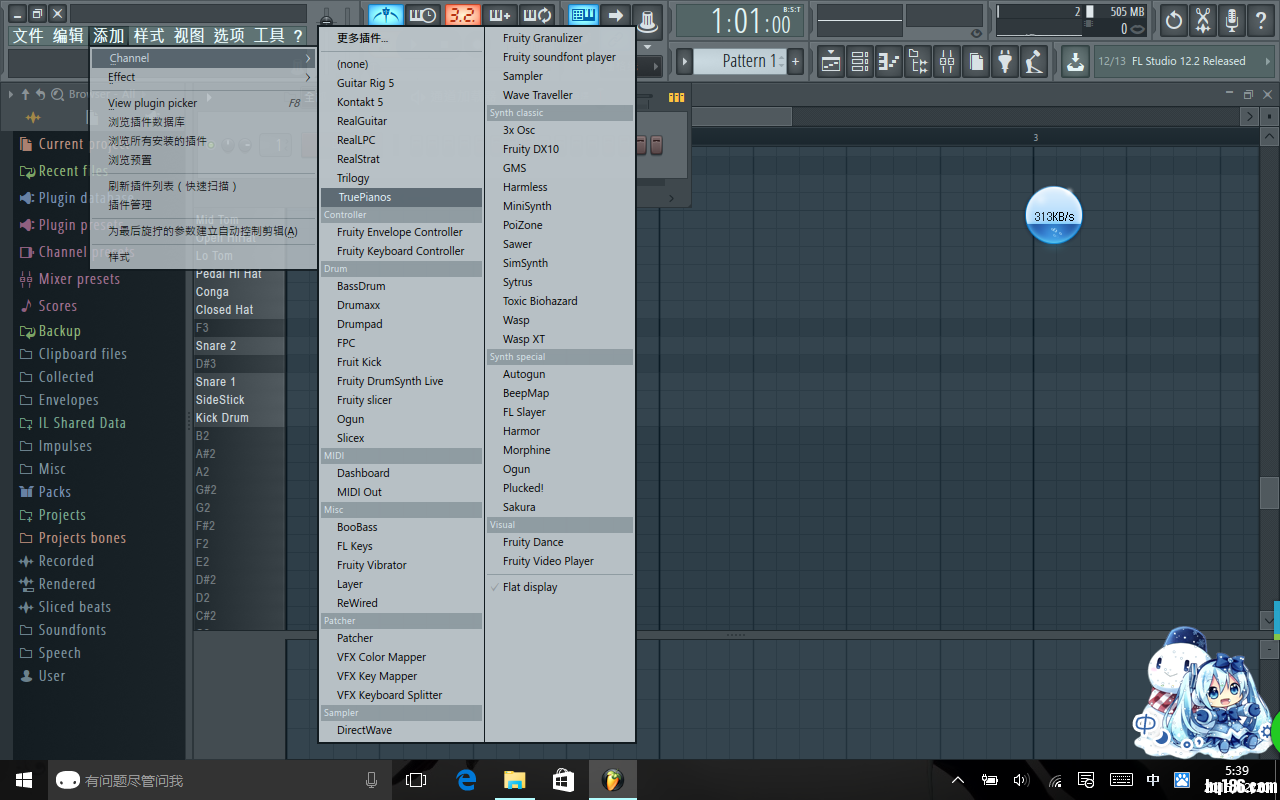The height and width of the screenshot is (800, 1280).
Task: Open the Channel rack icon
Action: [x=860, y=62]
